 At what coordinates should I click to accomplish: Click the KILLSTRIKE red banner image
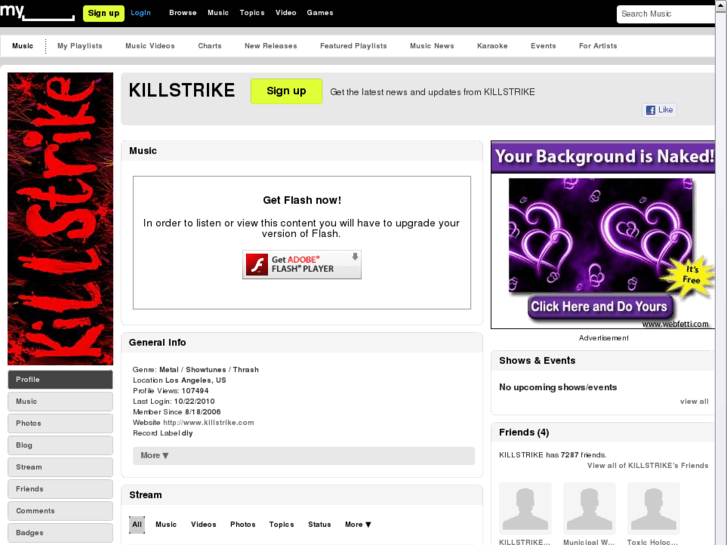[x=60, y=218]
